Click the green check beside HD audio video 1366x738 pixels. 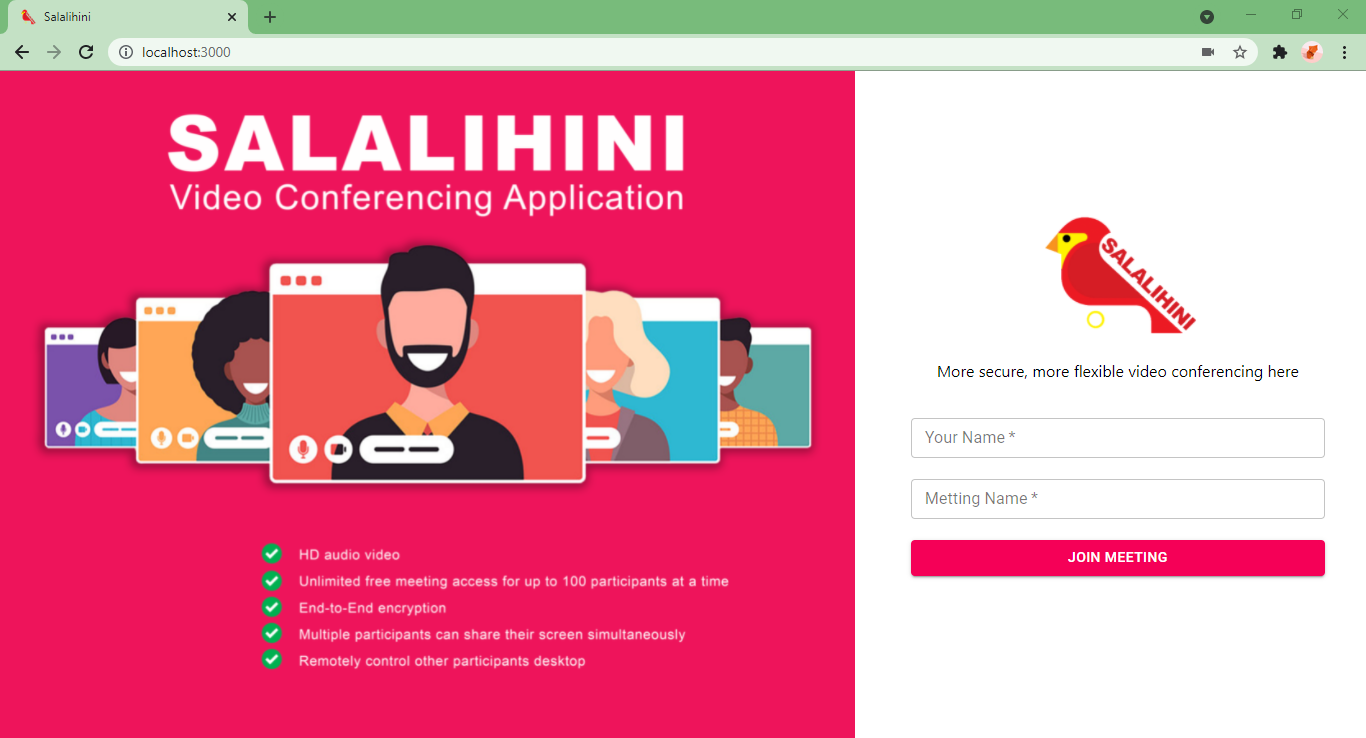pos(271,554)
